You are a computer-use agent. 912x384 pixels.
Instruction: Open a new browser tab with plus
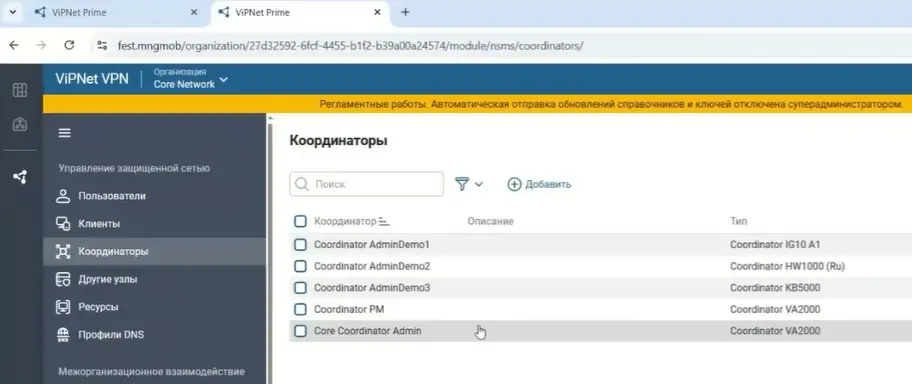click(x=405, y=12)
